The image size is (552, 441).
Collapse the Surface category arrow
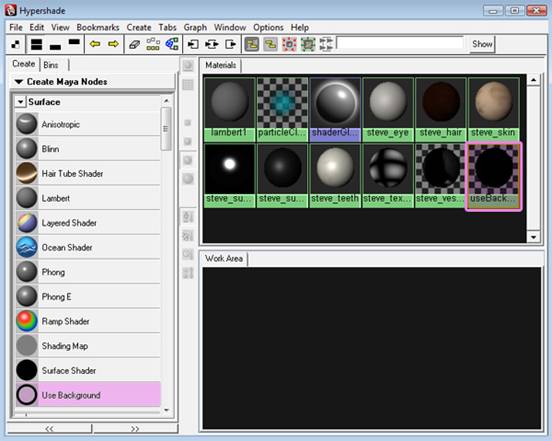[20, 102]
